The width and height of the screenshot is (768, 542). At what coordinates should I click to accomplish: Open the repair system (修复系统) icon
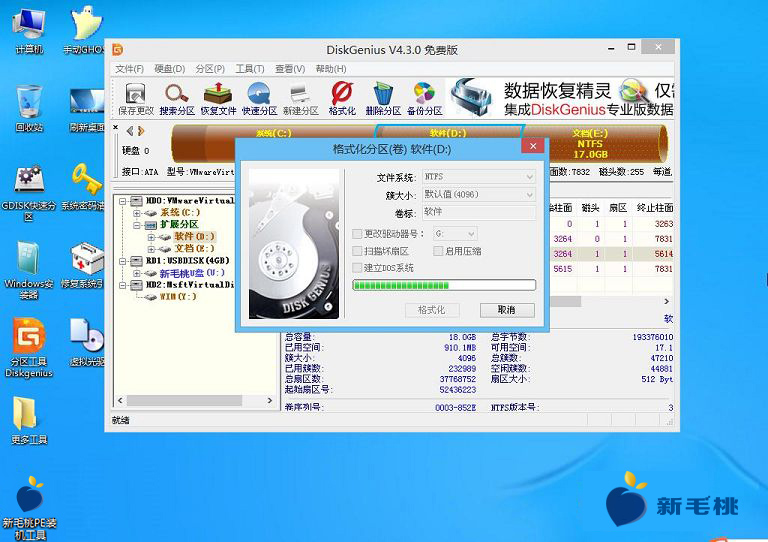pyautogui.click(x=84, y=265)
